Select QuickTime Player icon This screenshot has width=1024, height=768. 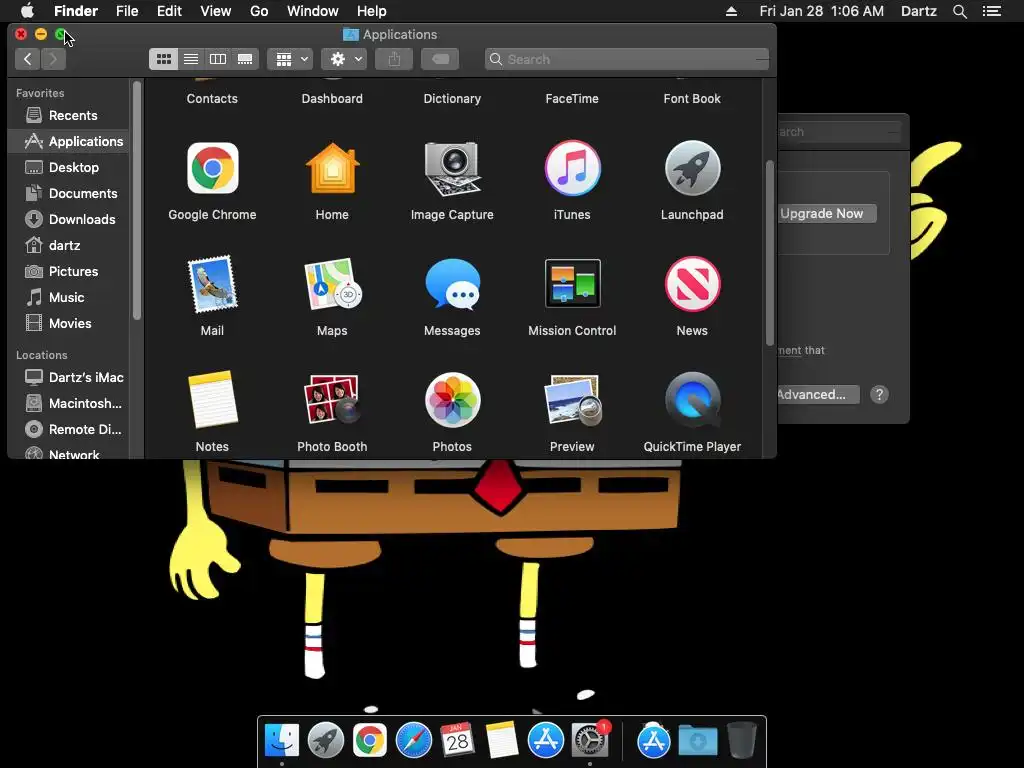pyautogui.click(x=692, y=400)
